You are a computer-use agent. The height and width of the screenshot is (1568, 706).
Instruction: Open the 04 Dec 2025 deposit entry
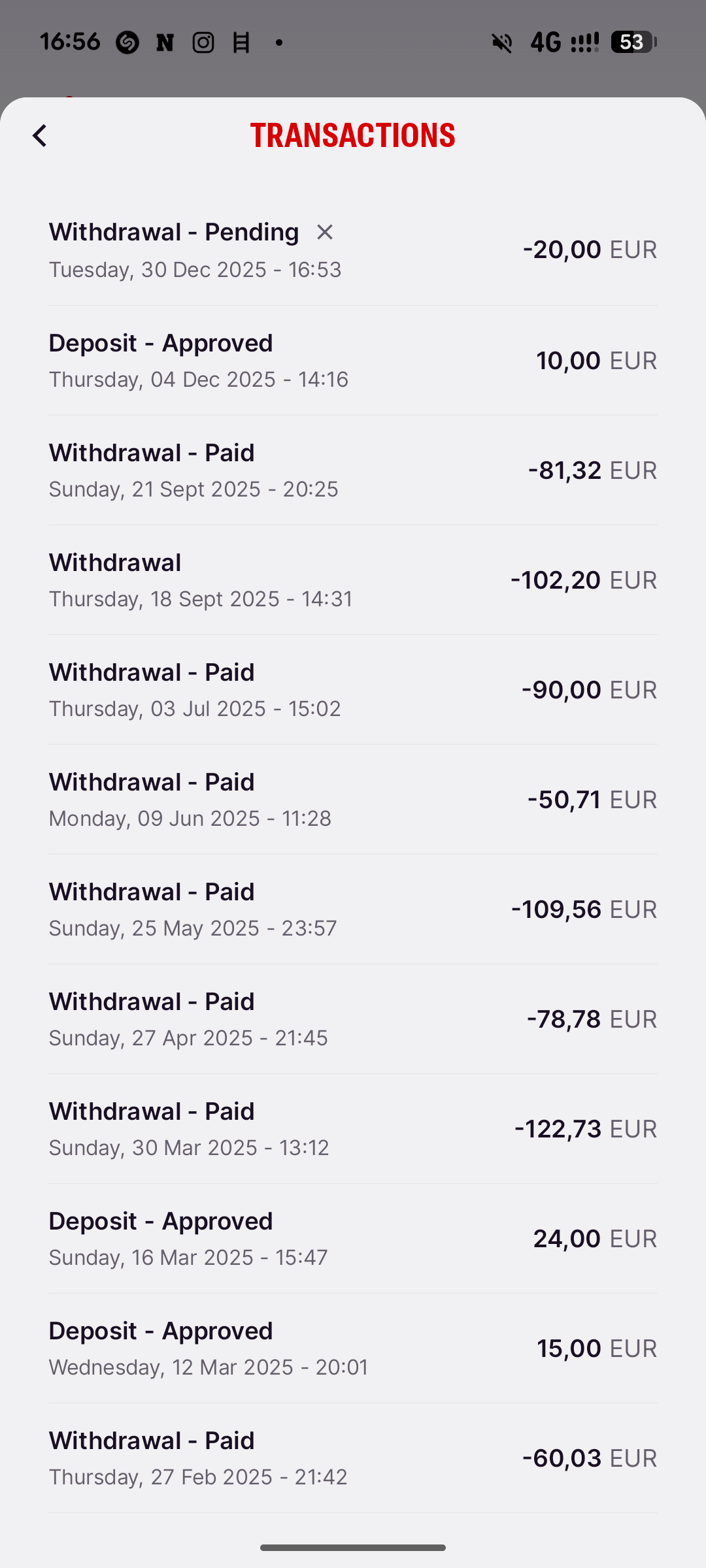coord(353,361)
